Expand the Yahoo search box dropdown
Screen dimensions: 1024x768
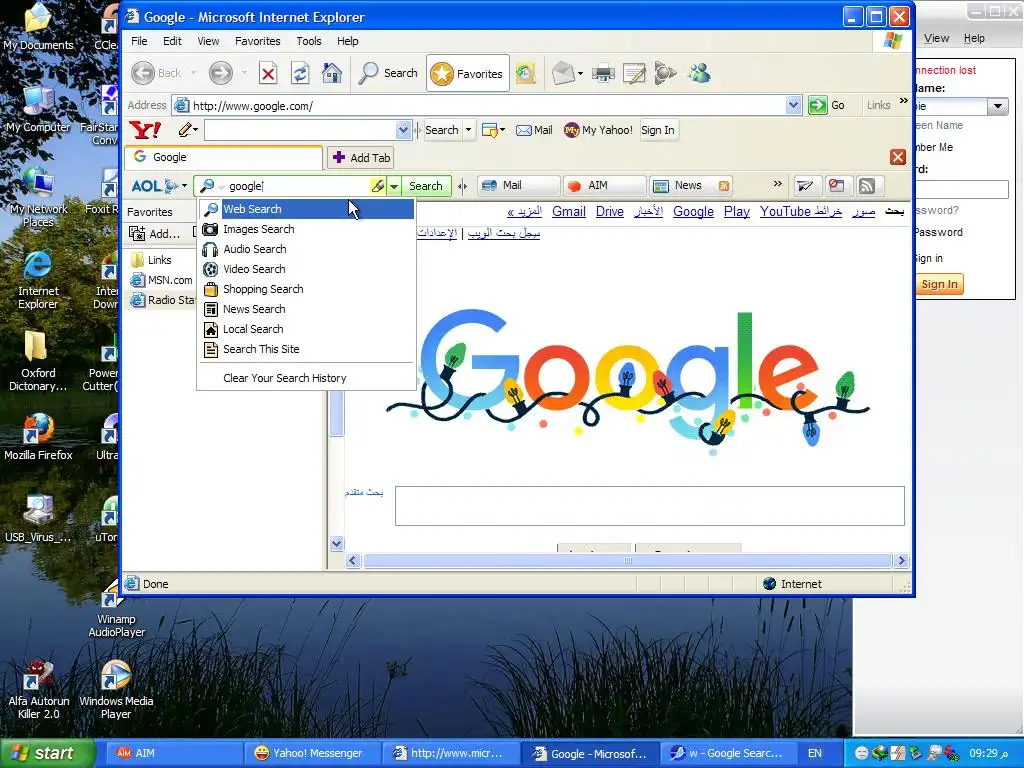coord(403,130)
